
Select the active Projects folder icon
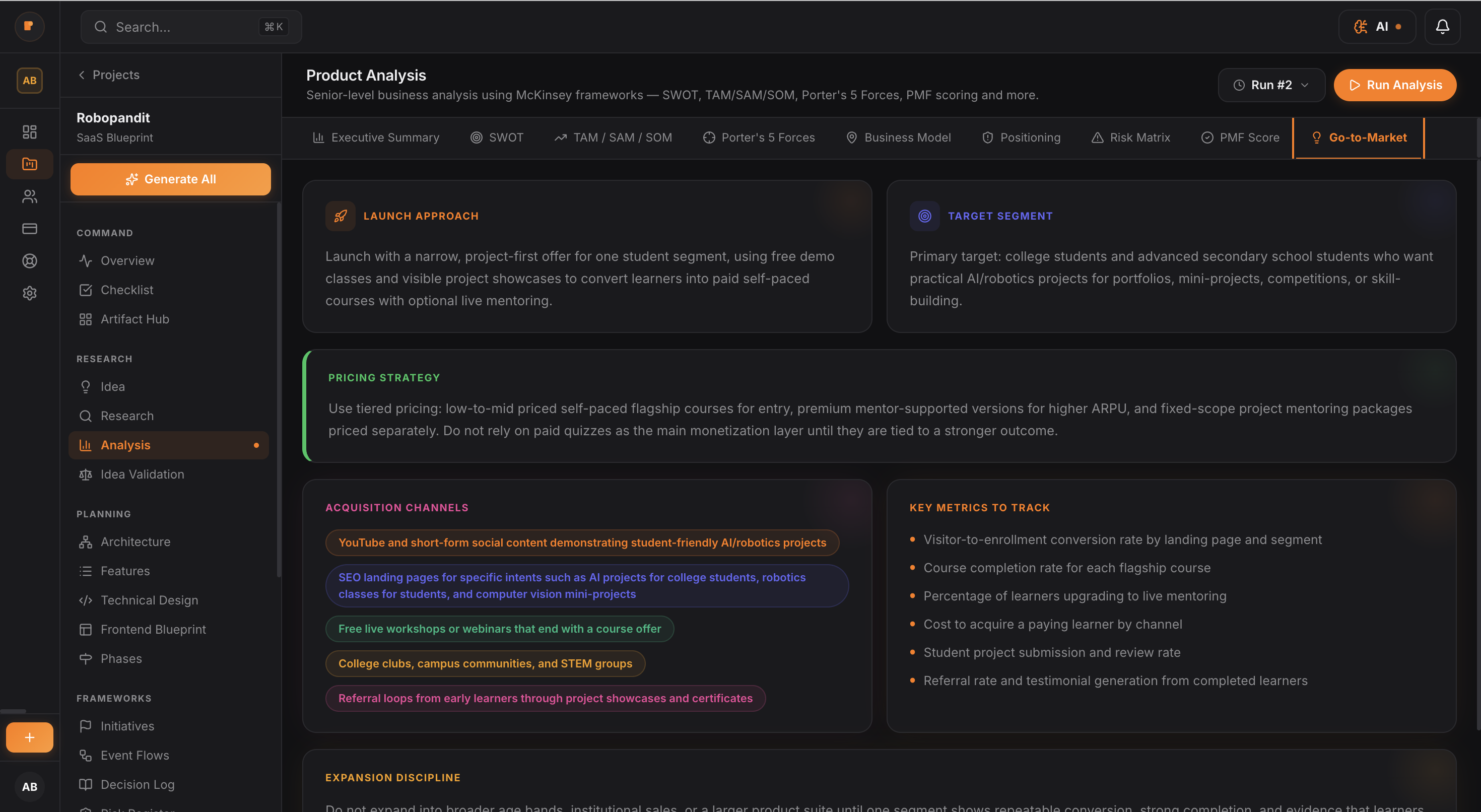click(x=29, y=164)
